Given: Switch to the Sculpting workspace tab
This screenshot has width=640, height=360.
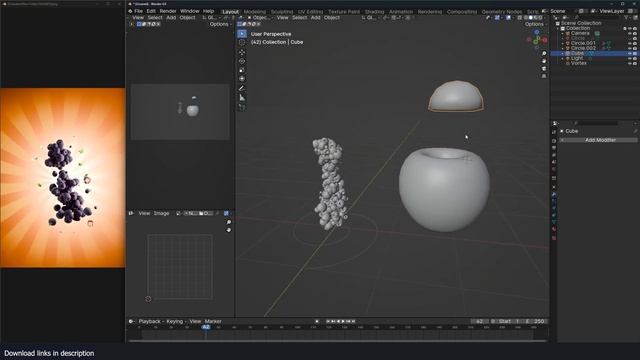Looking at the screenshot, I should coord(282,12).
